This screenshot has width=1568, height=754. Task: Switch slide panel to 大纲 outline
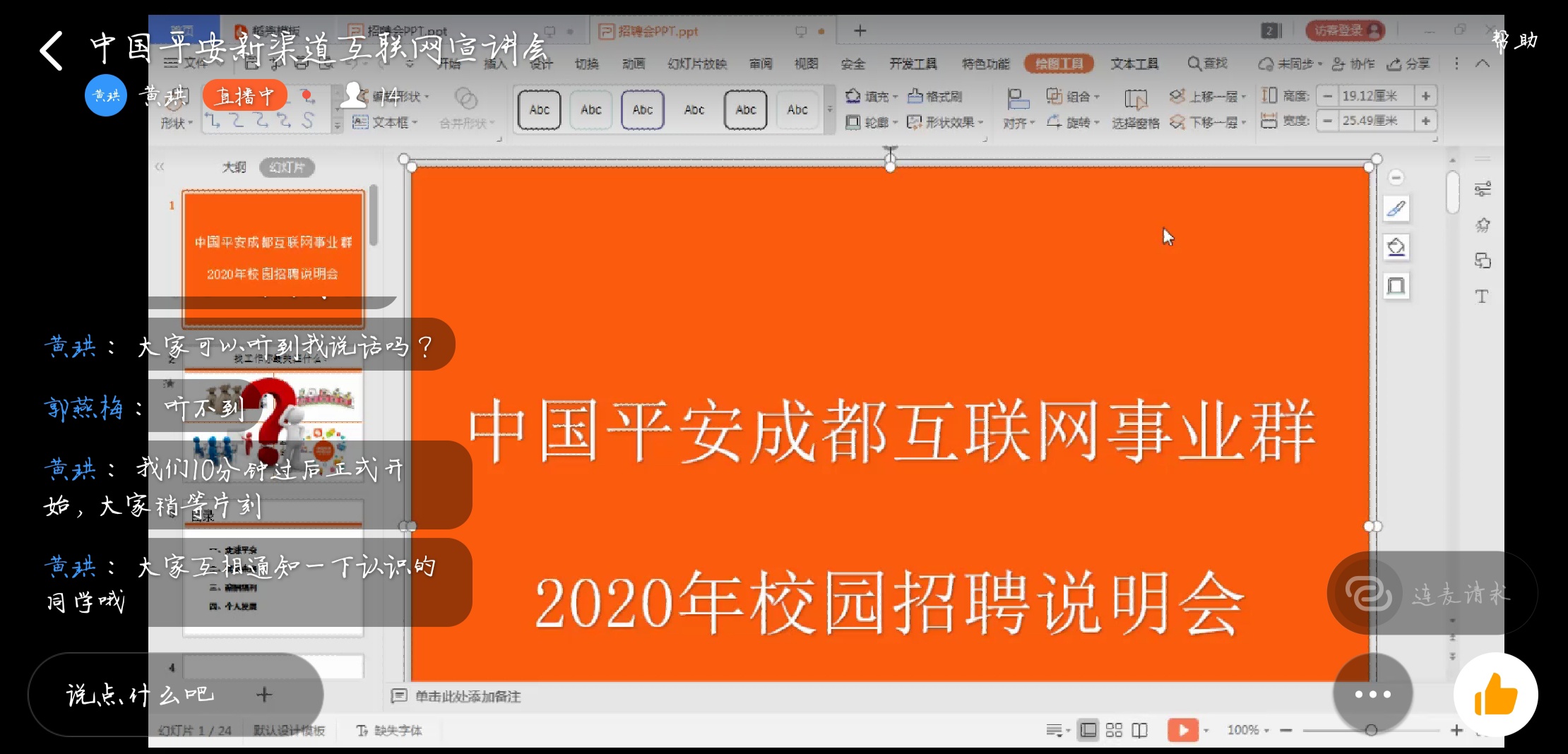click(234, 167)
